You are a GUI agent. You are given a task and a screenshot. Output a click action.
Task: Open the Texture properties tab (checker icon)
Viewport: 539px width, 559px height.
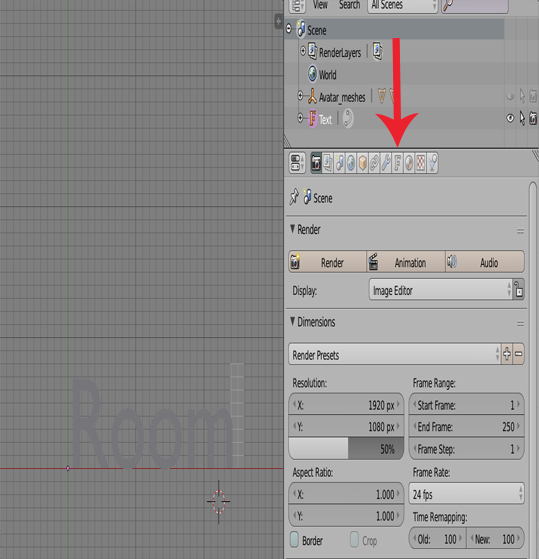click(x=421, y=163)
